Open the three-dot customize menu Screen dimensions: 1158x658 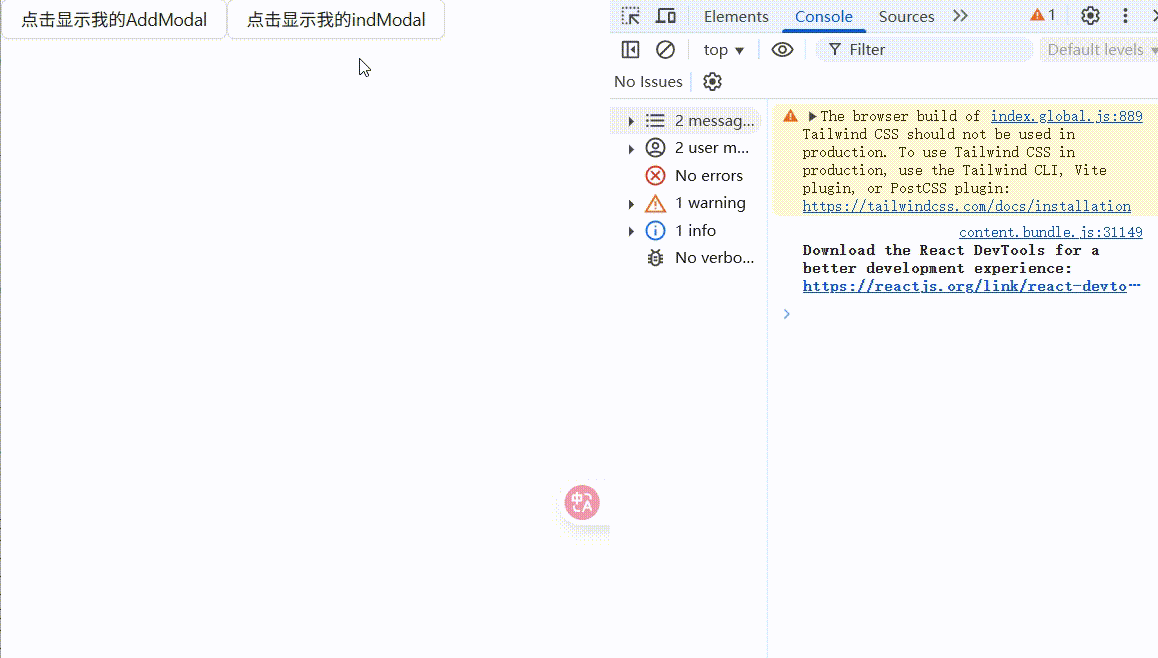tap(1125, 16)
